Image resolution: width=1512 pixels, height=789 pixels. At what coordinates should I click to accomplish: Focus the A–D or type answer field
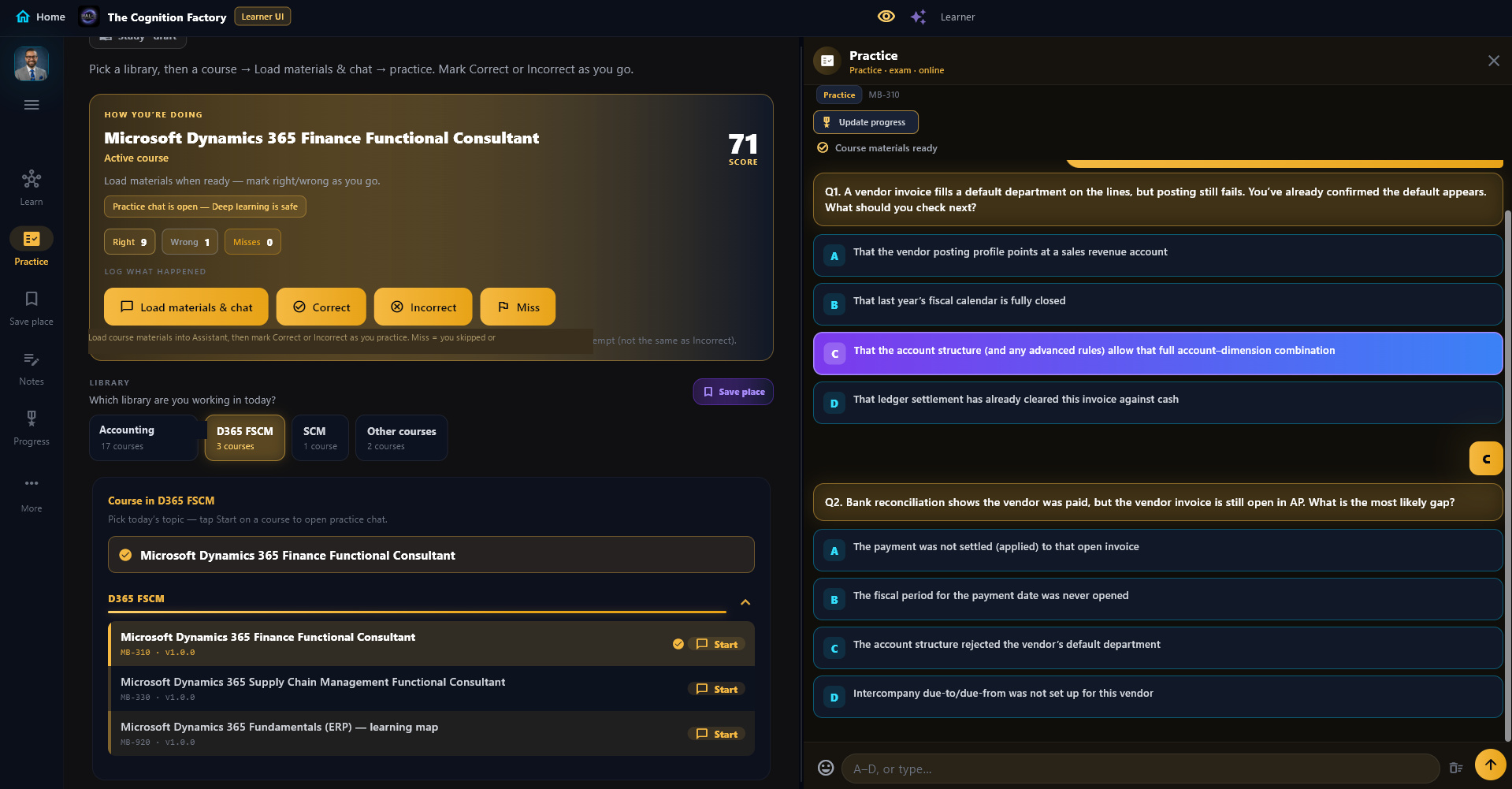pos(1140,769)
